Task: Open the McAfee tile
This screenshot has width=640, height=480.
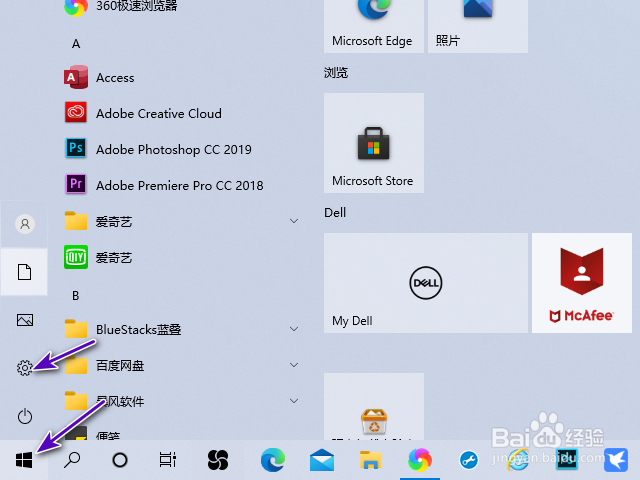Action: click(582, 283)
